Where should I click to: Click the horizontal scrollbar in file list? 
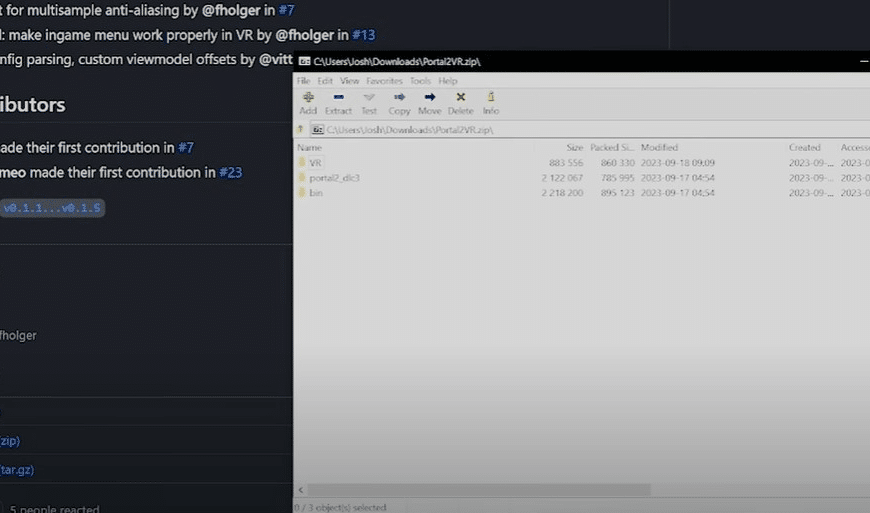point(479,490)
